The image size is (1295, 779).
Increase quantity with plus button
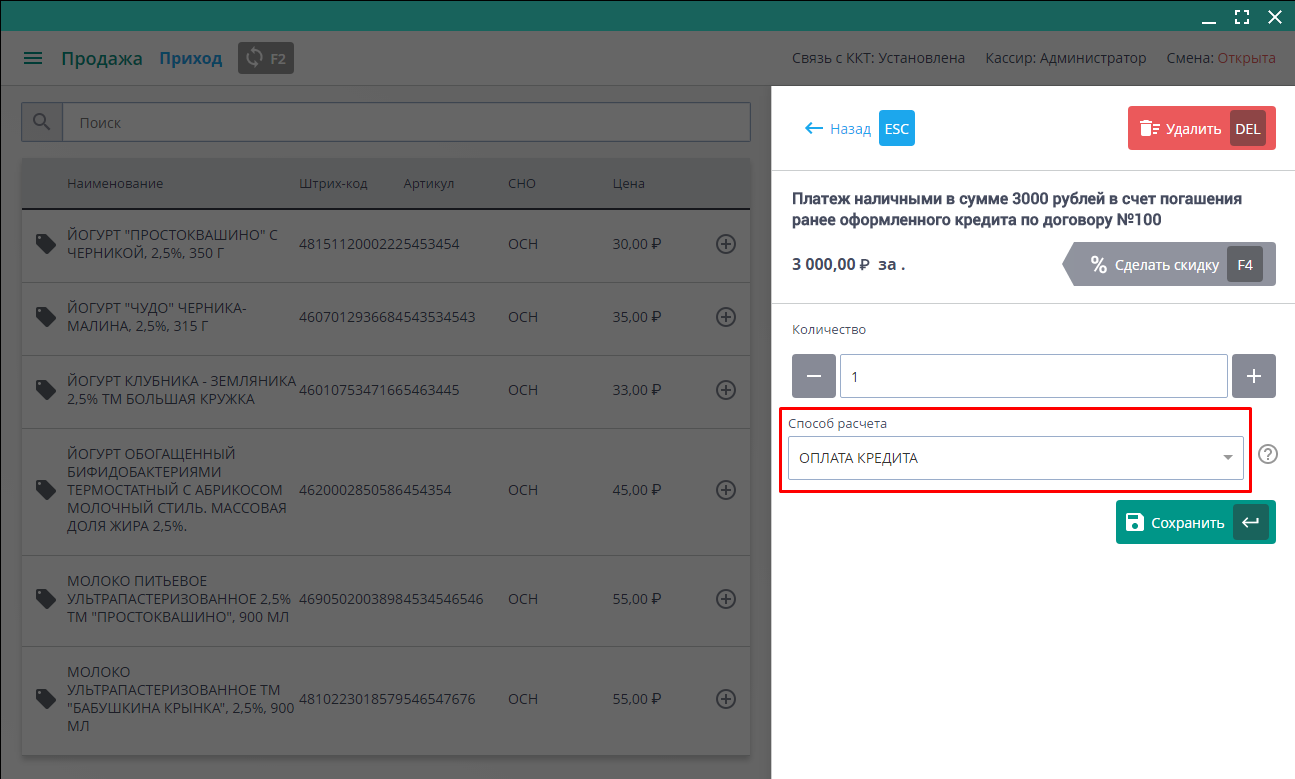[1254, 376]
